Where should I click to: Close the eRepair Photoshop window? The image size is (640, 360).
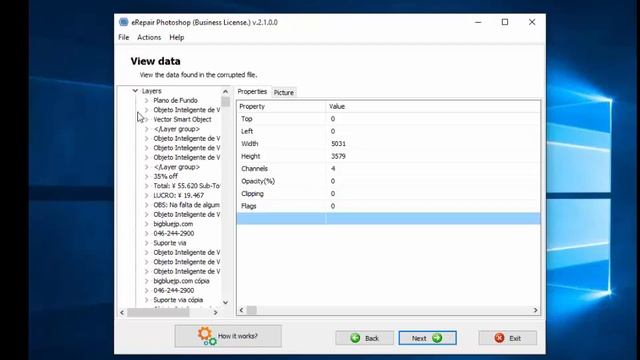tap(532, 22)
